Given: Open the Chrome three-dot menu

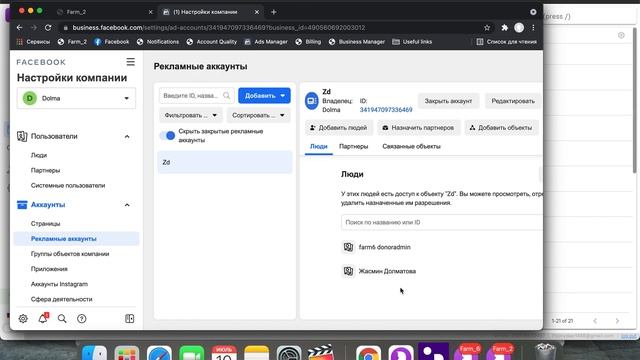Looking at the screenshot, I should point(533,28).
